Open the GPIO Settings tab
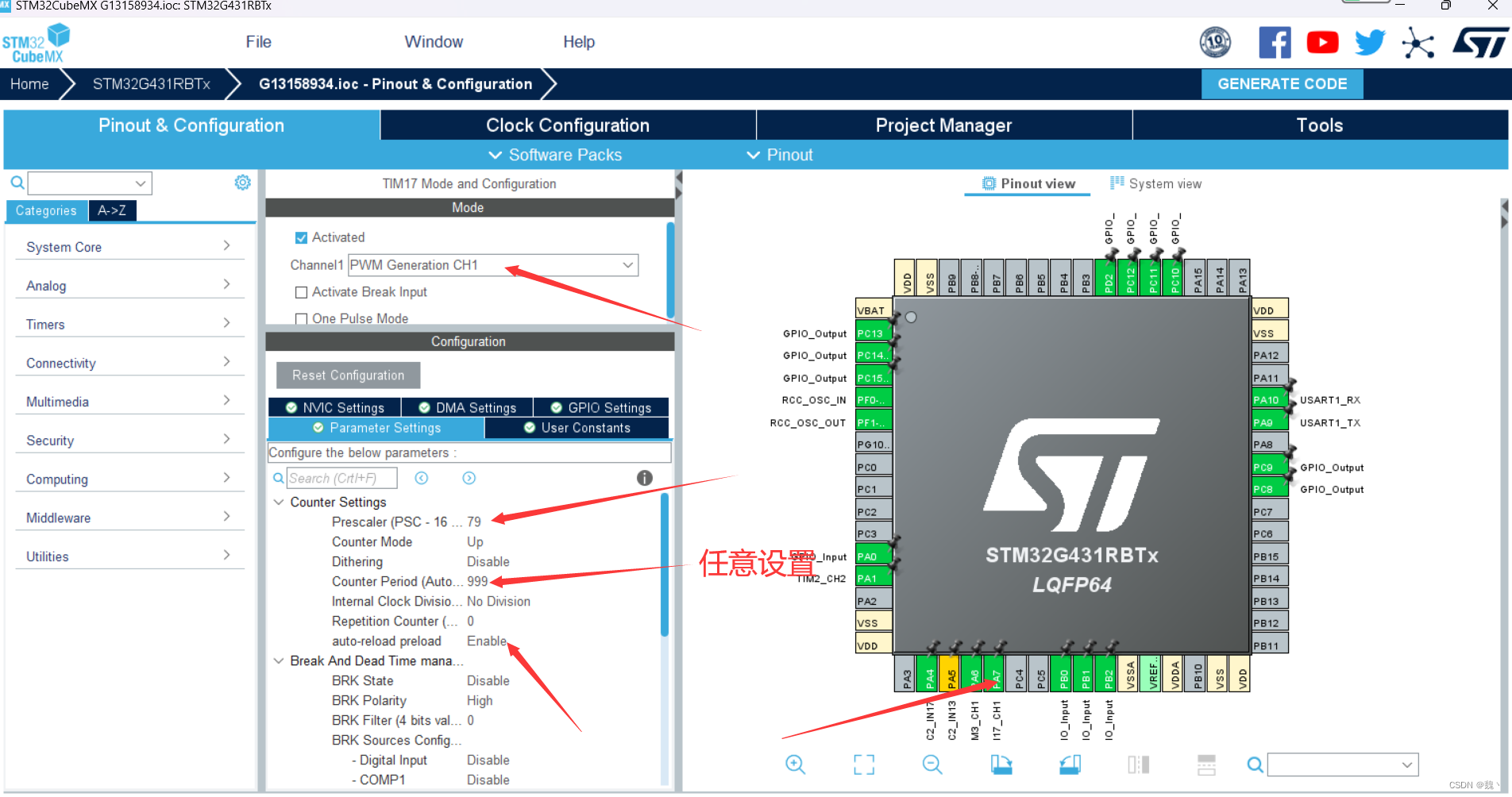 (601, 407)
